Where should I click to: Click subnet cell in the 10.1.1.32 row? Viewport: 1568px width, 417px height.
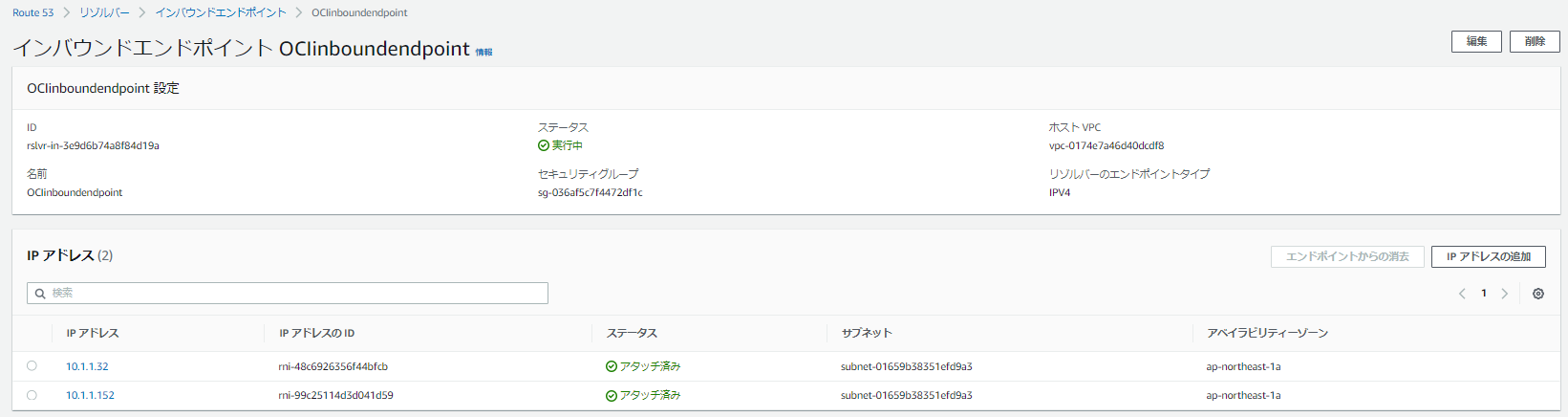tap(907, 366)
